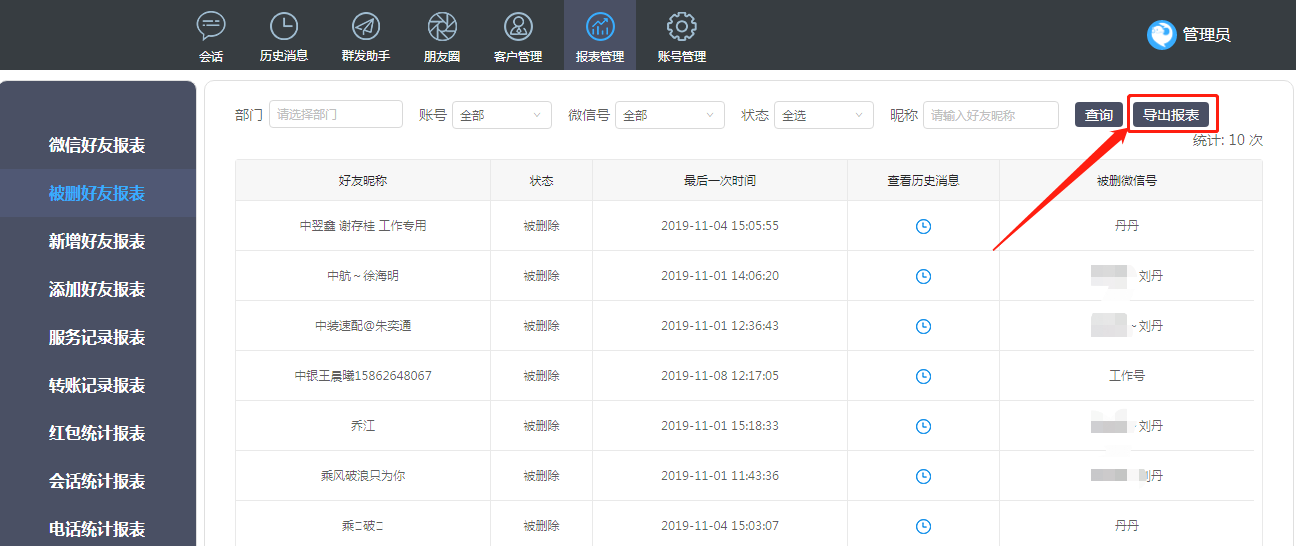Open 群发助手 paper plane icon

366,25
